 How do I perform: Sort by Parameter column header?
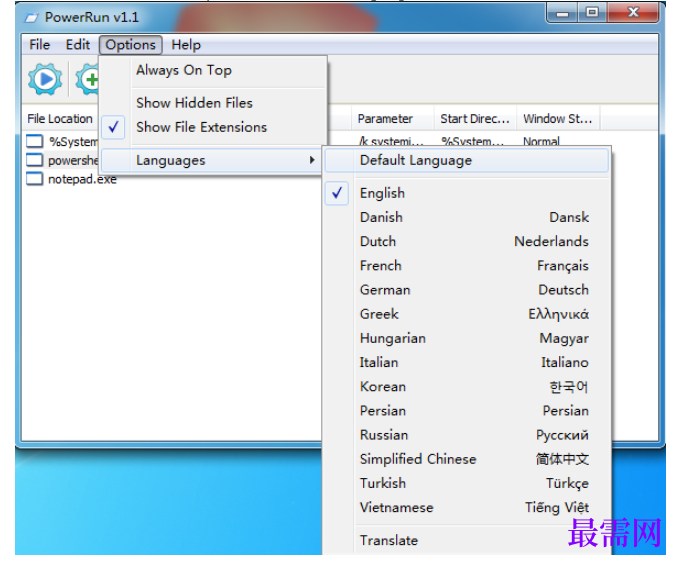click(392, 119)
